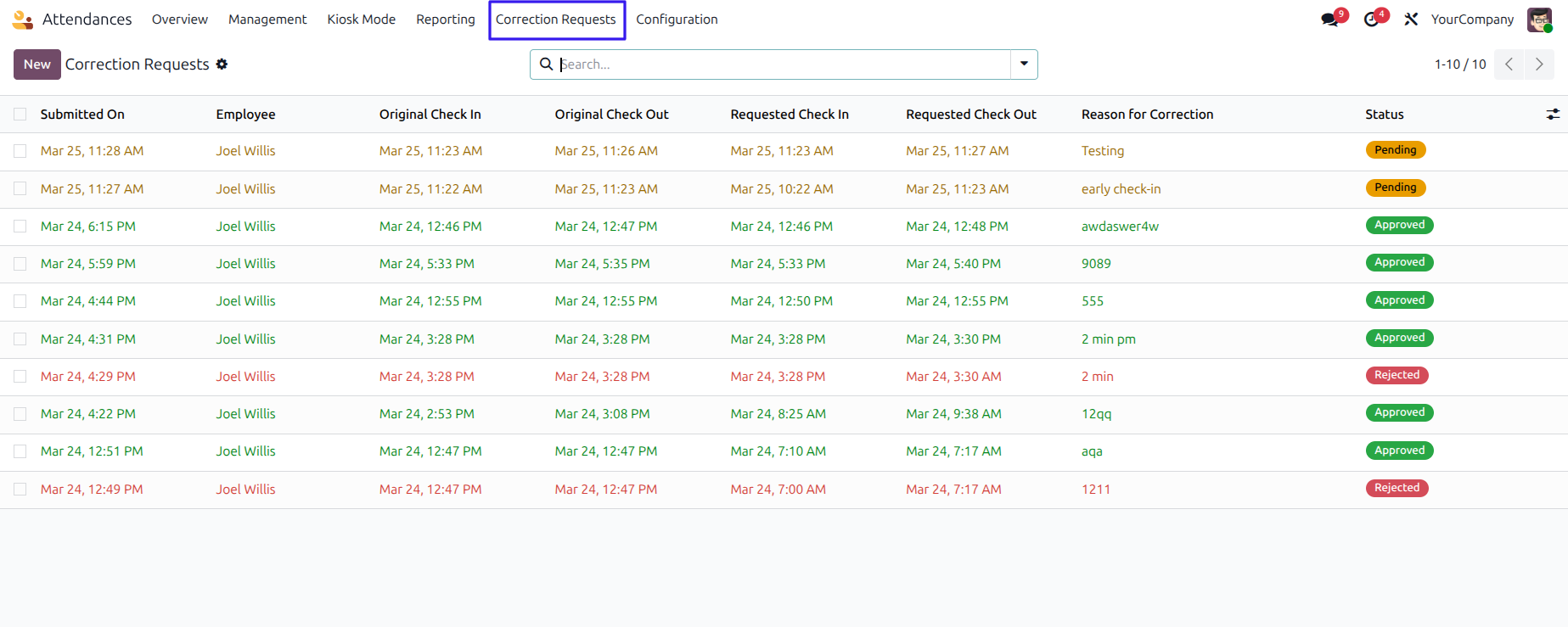Click the search magnifier icon
Image resolution: width=1568 pixels, height=627 pixels.
pos(546,64)
